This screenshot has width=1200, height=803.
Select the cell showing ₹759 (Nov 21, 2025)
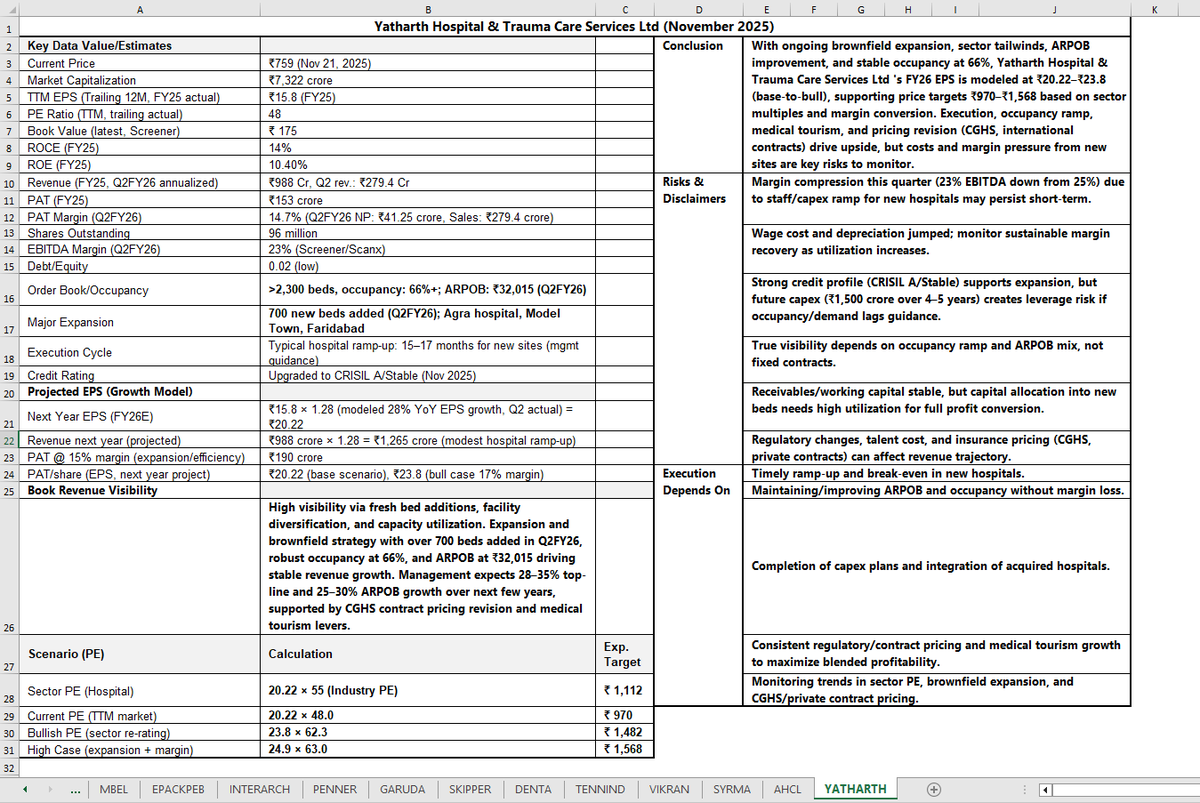click(428, 63)
